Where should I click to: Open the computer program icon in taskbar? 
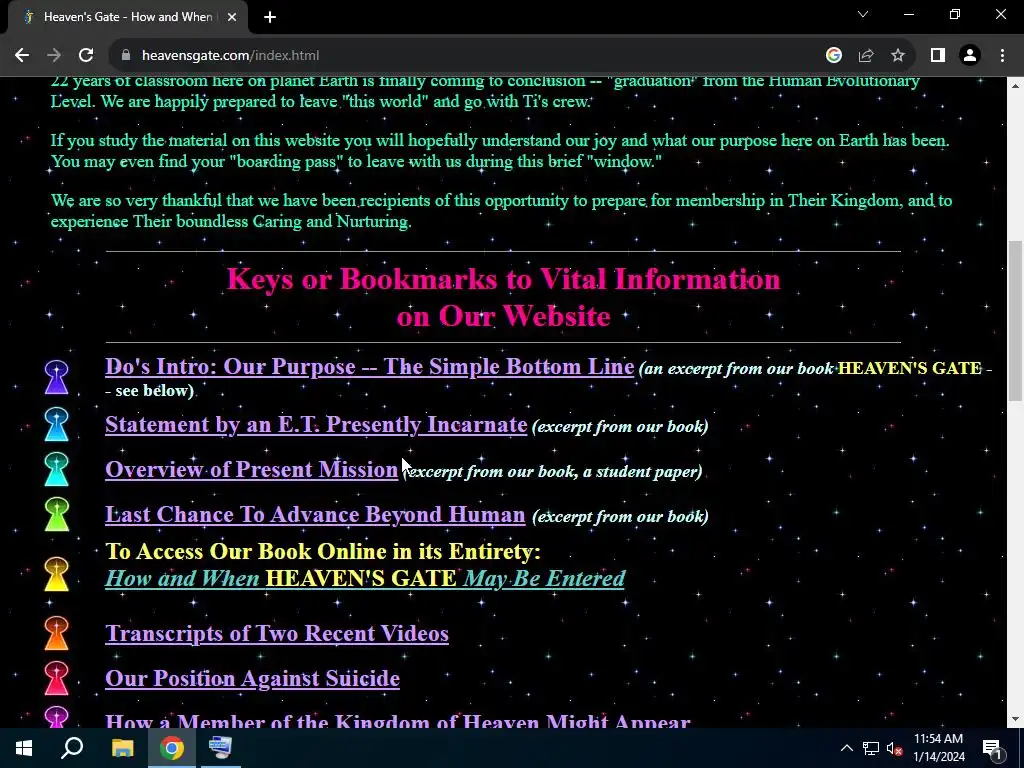click(x=220, y=748)
